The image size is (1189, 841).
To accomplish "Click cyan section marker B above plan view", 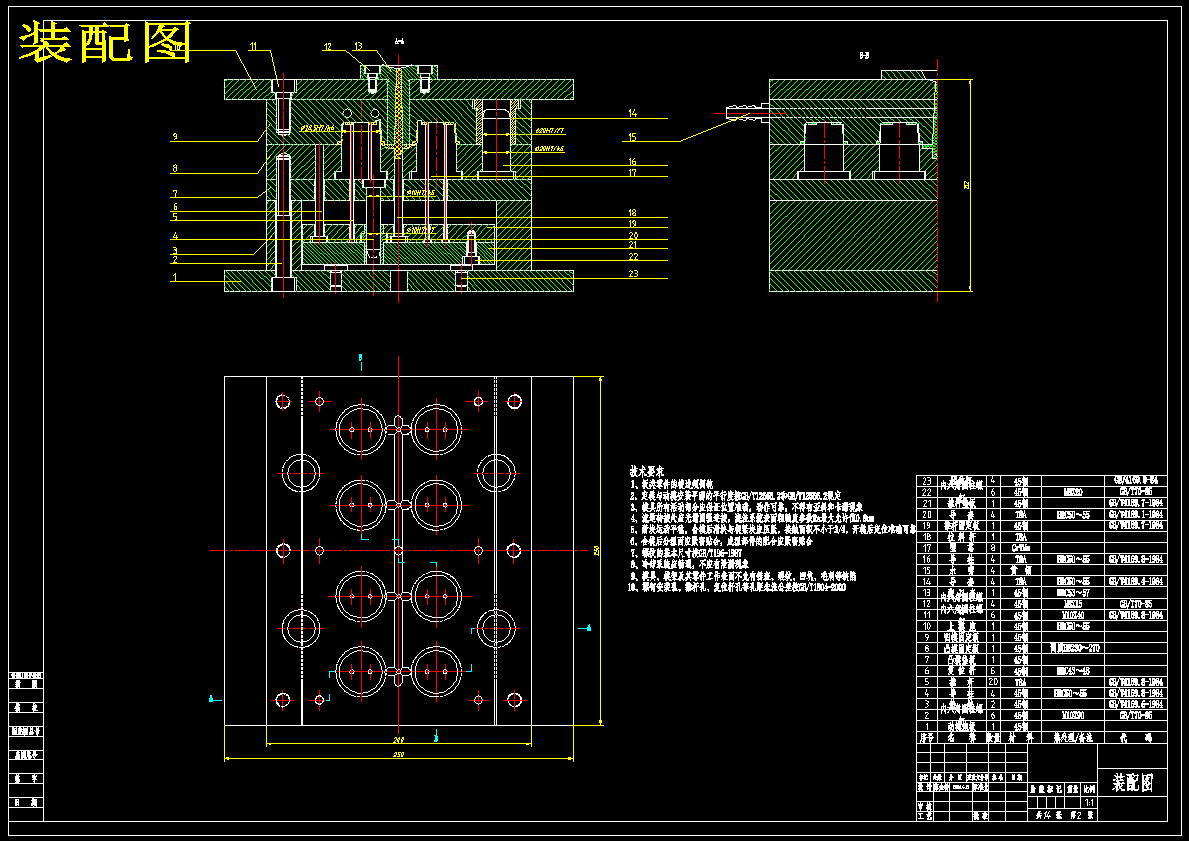I will point(361,357).
